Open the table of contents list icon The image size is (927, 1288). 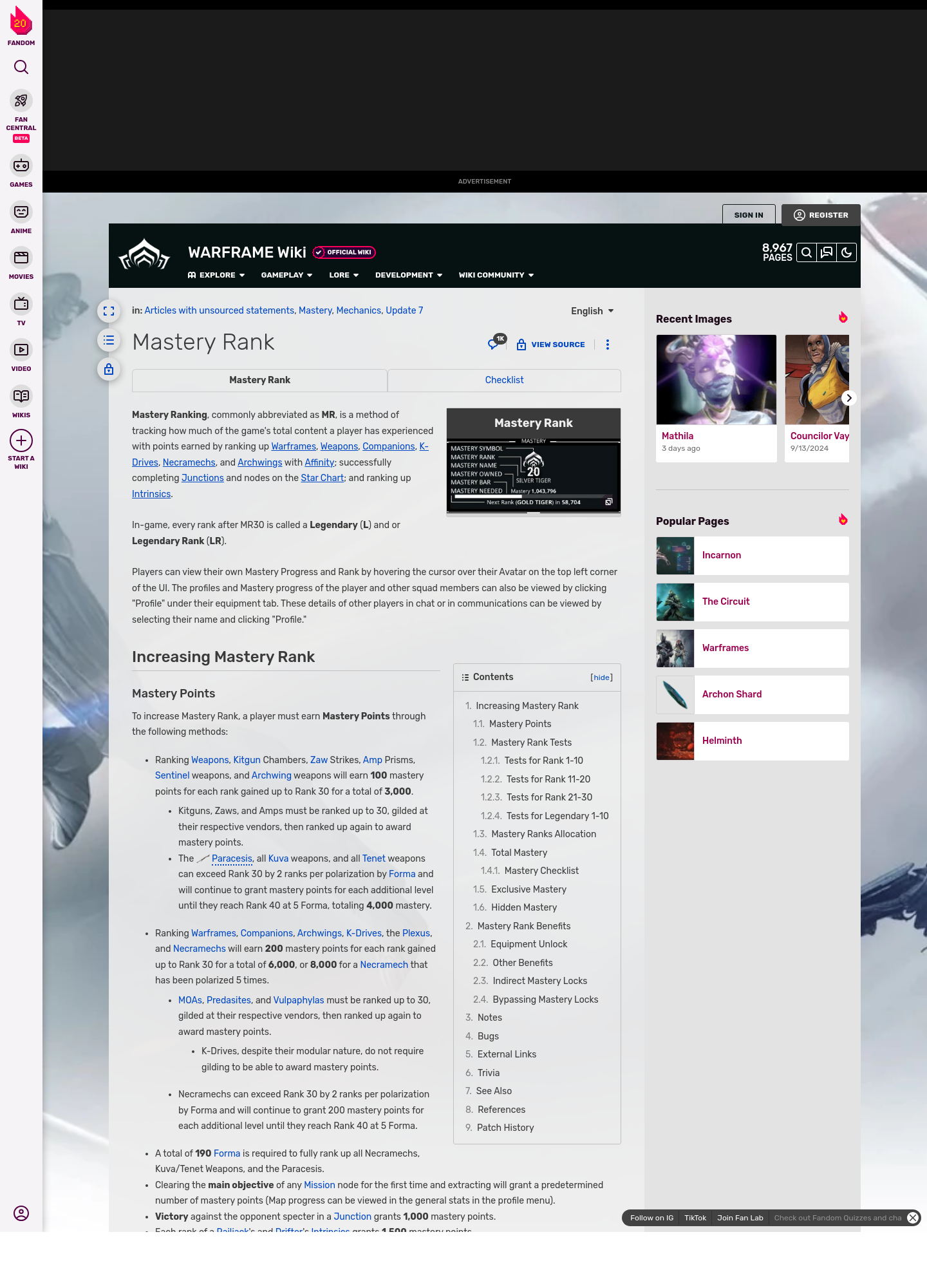pyautogui.click(x=109, y=340)
